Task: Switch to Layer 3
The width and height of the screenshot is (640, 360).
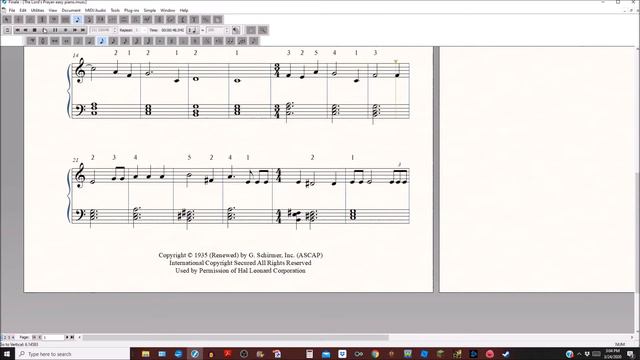Action: 9,338
